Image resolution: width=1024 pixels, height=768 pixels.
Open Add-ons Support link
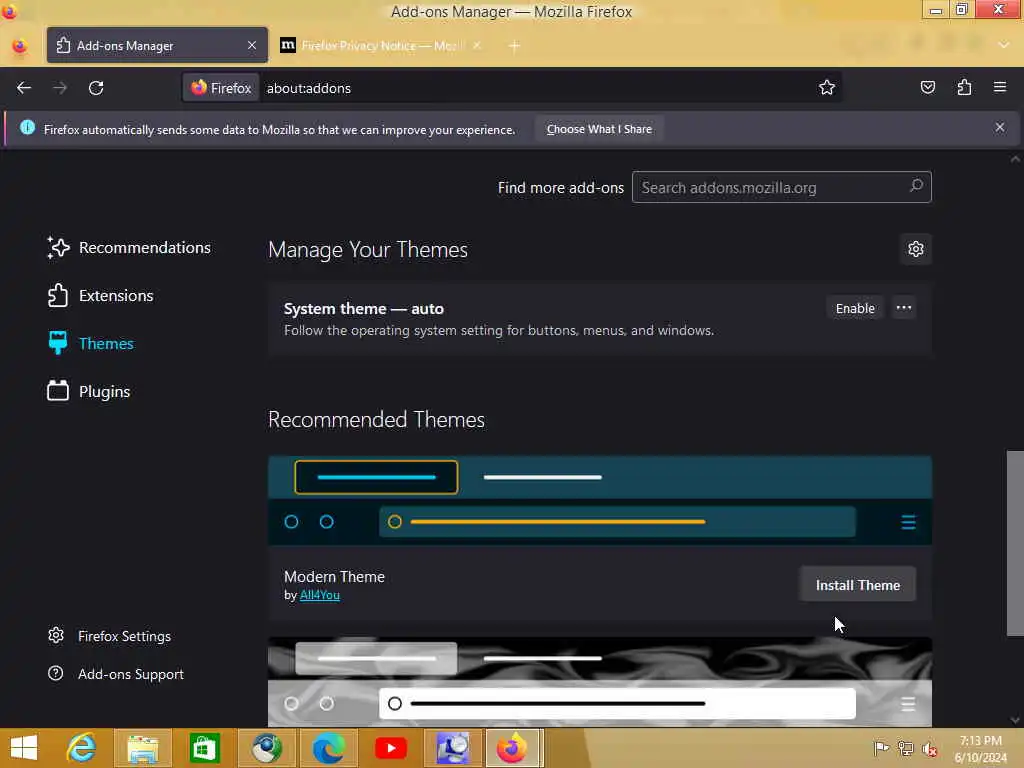pos(116,674)
